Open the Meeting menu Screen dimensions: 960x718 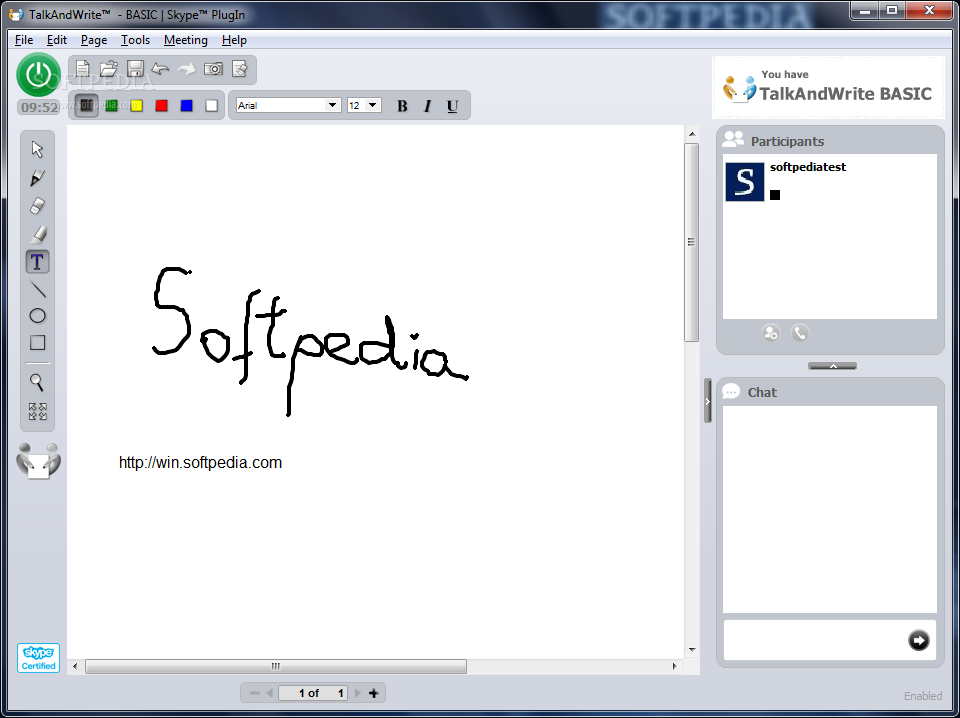point(186,40)
